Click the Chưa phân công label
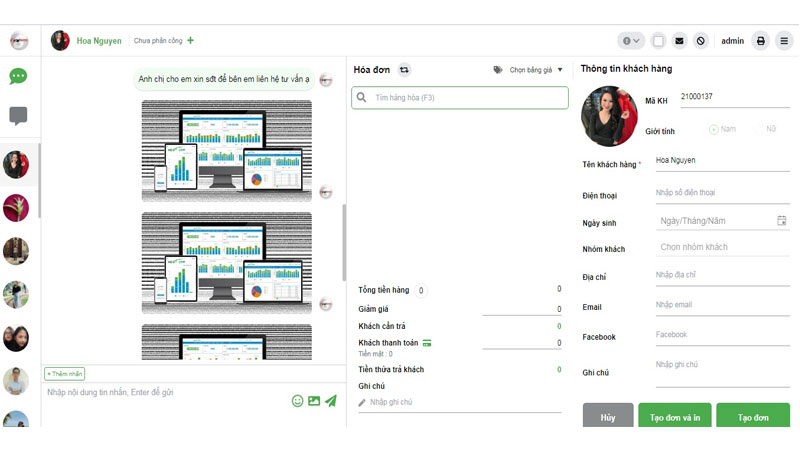This screenshot has width=800, height=450. pyautogui.click(x=158, y=40)
